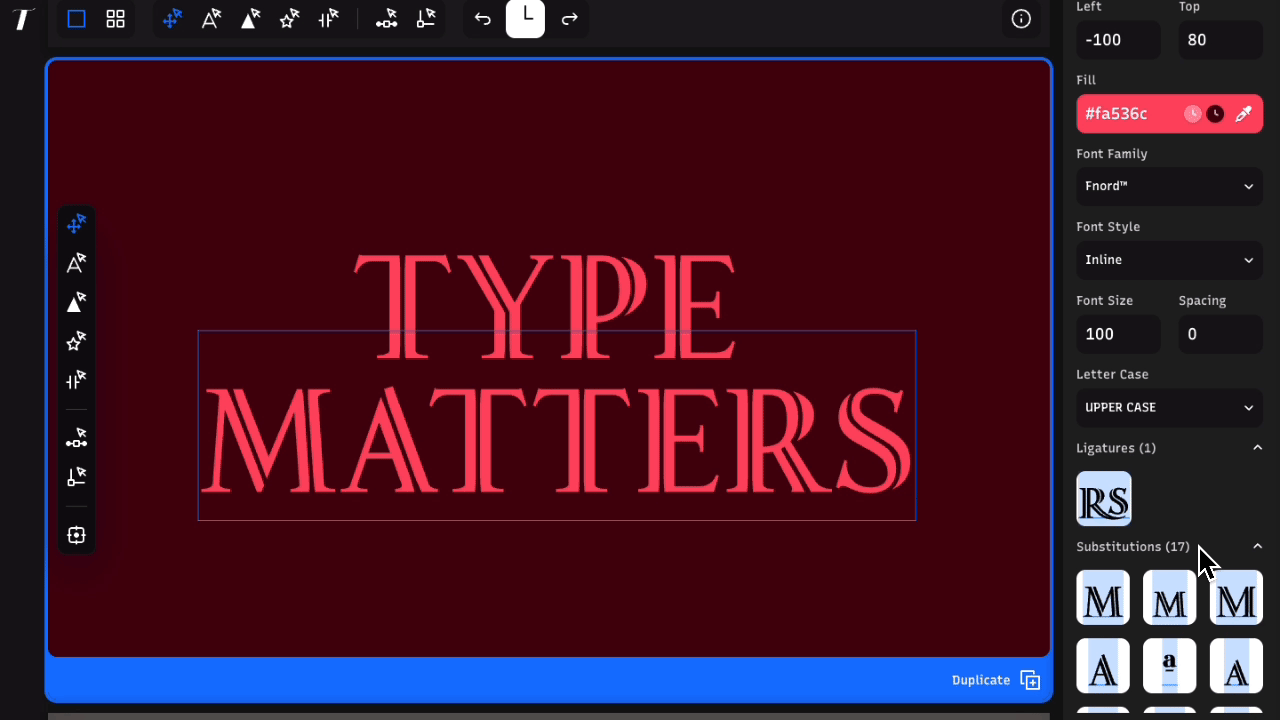Select spacing bars tool in floating canvas toolbar
The image size is (1280, 720).
click(76, 380)
